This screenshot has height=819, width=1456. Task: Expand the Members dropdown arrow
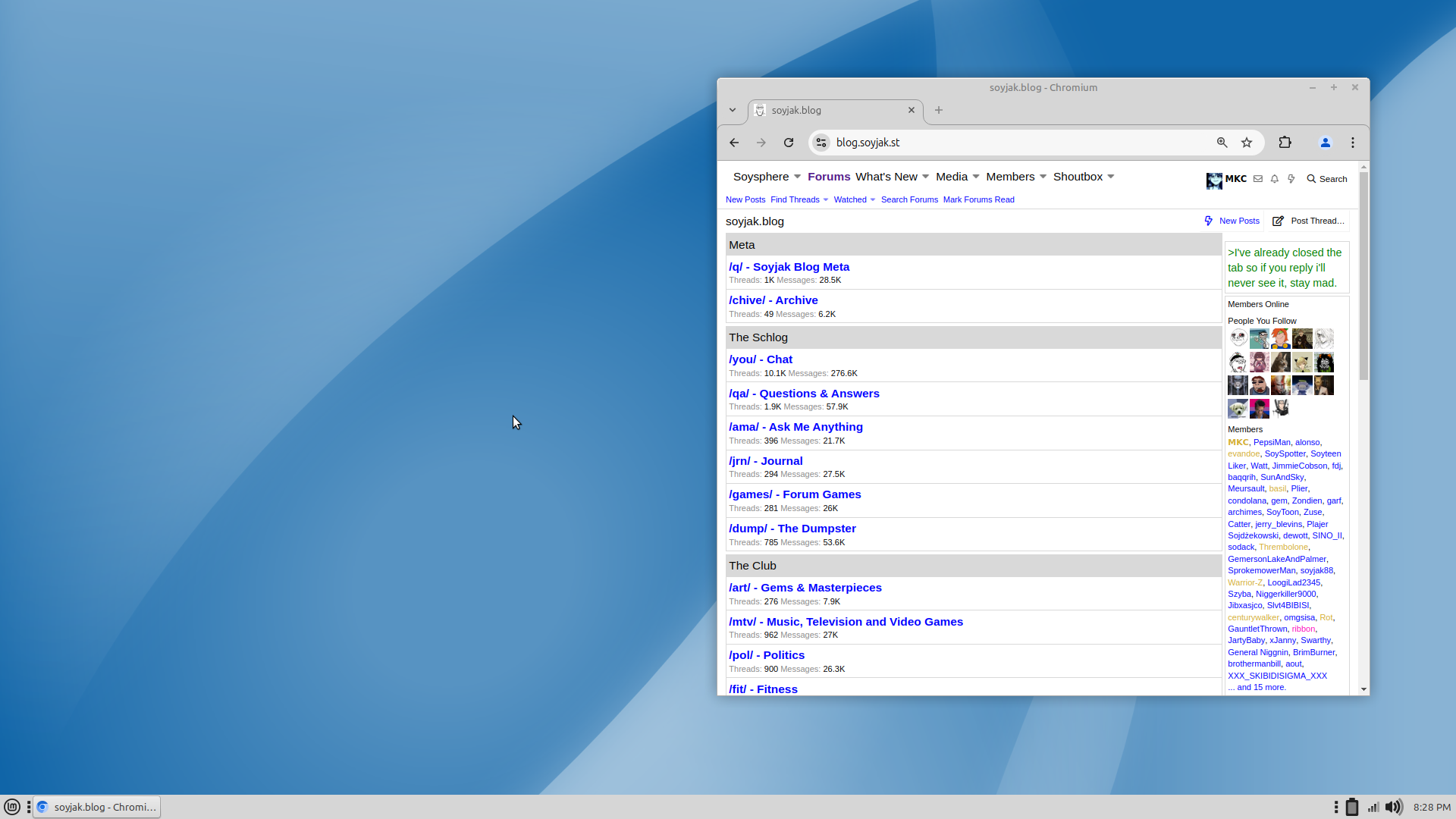(1043, 177)
